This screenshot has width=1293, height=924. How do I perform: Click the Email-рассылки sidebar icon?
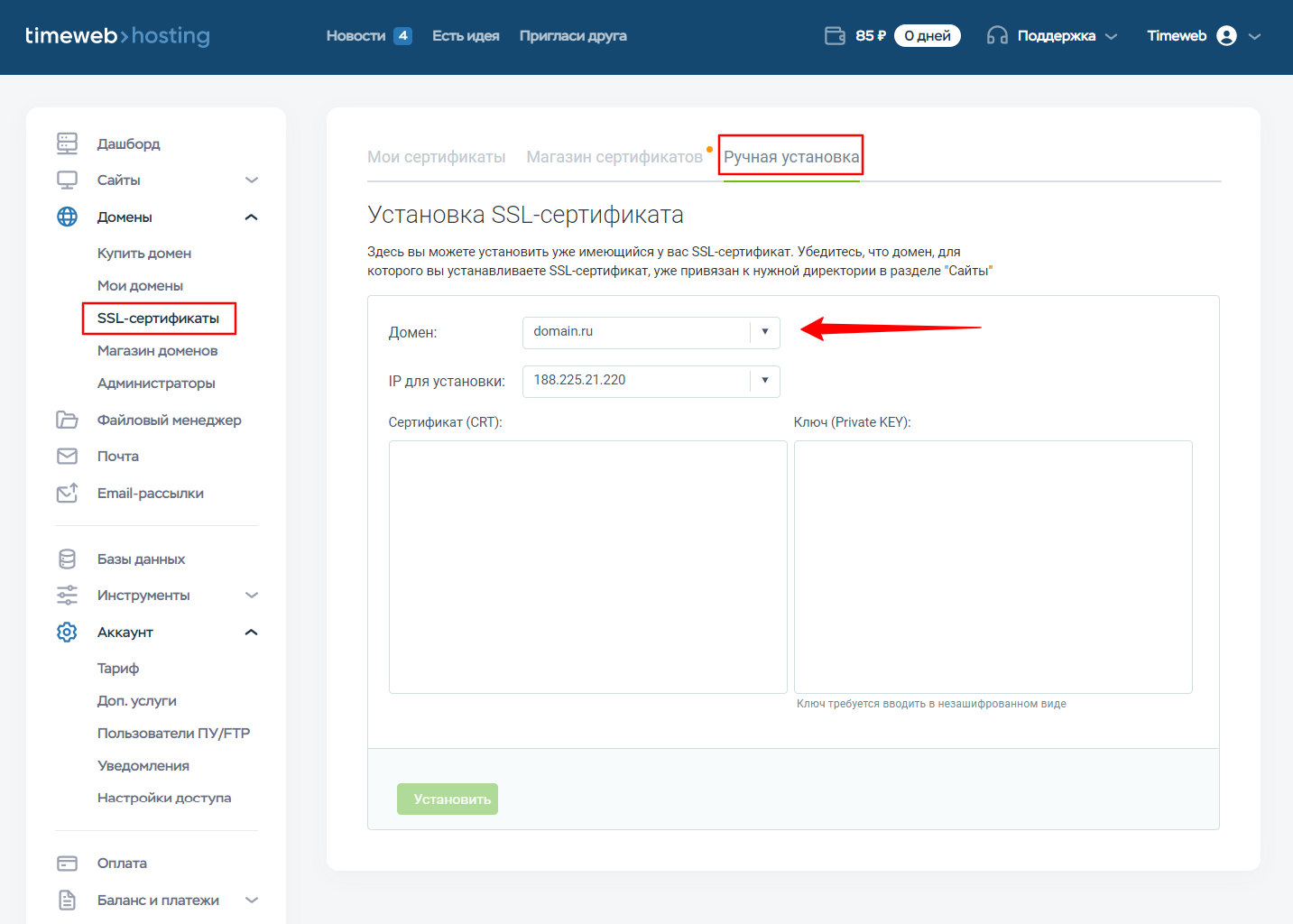click(67, 494)
